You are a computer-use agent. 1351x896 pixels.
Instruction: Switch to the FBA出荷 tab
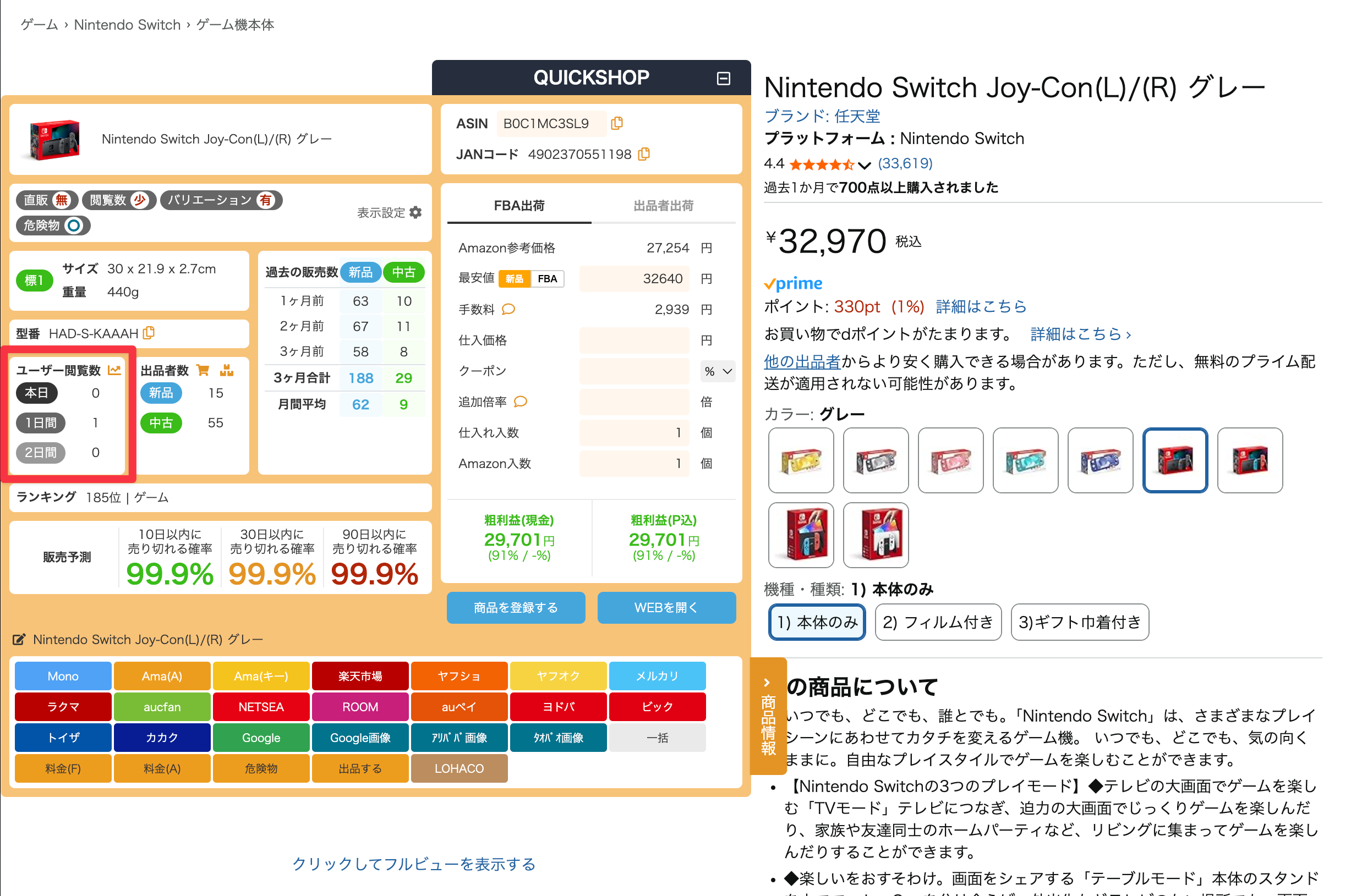(x=518, y=206)
